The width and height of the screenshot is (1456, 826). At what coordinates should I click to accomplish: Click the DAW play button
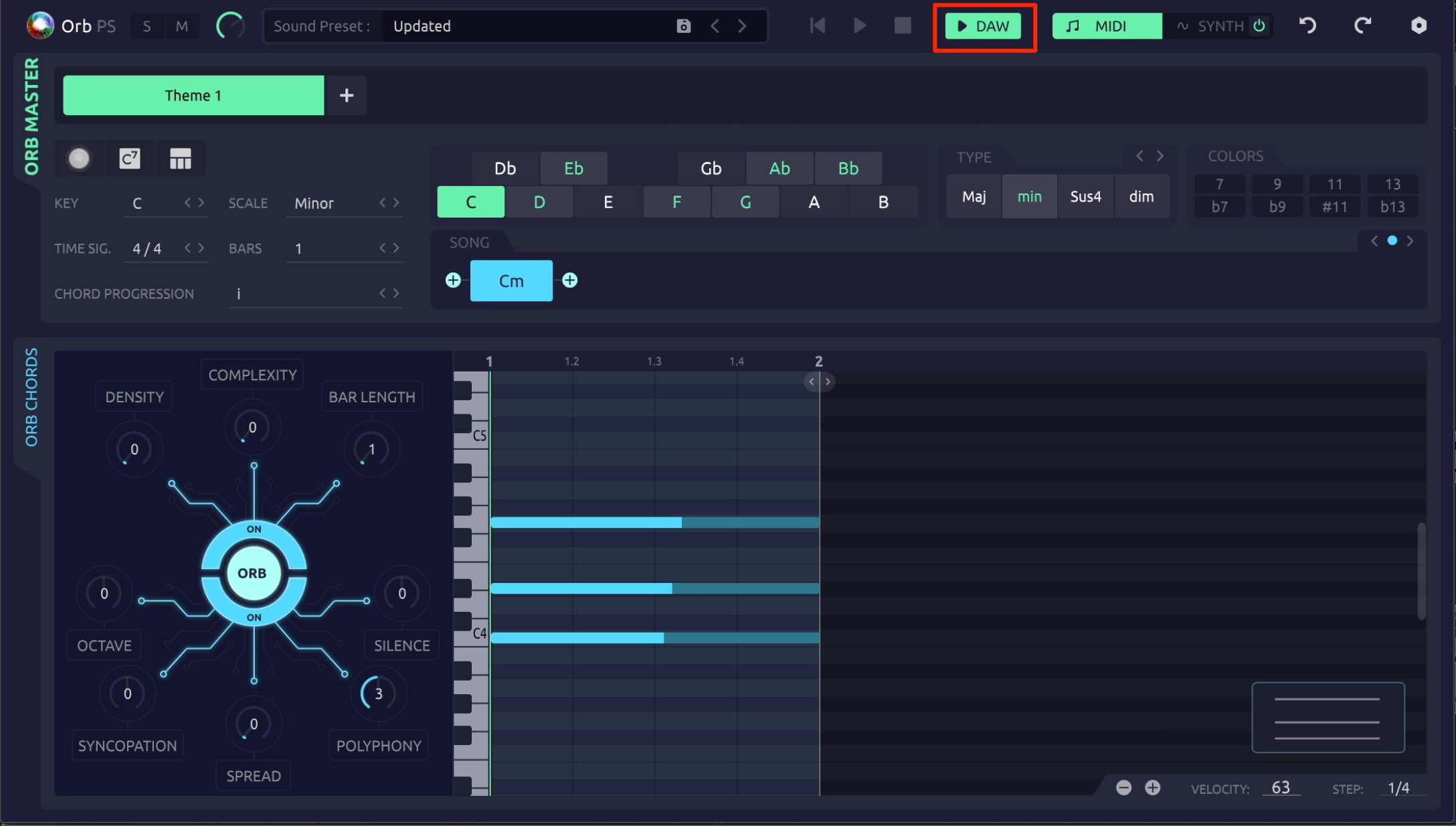tap(983, 26)
